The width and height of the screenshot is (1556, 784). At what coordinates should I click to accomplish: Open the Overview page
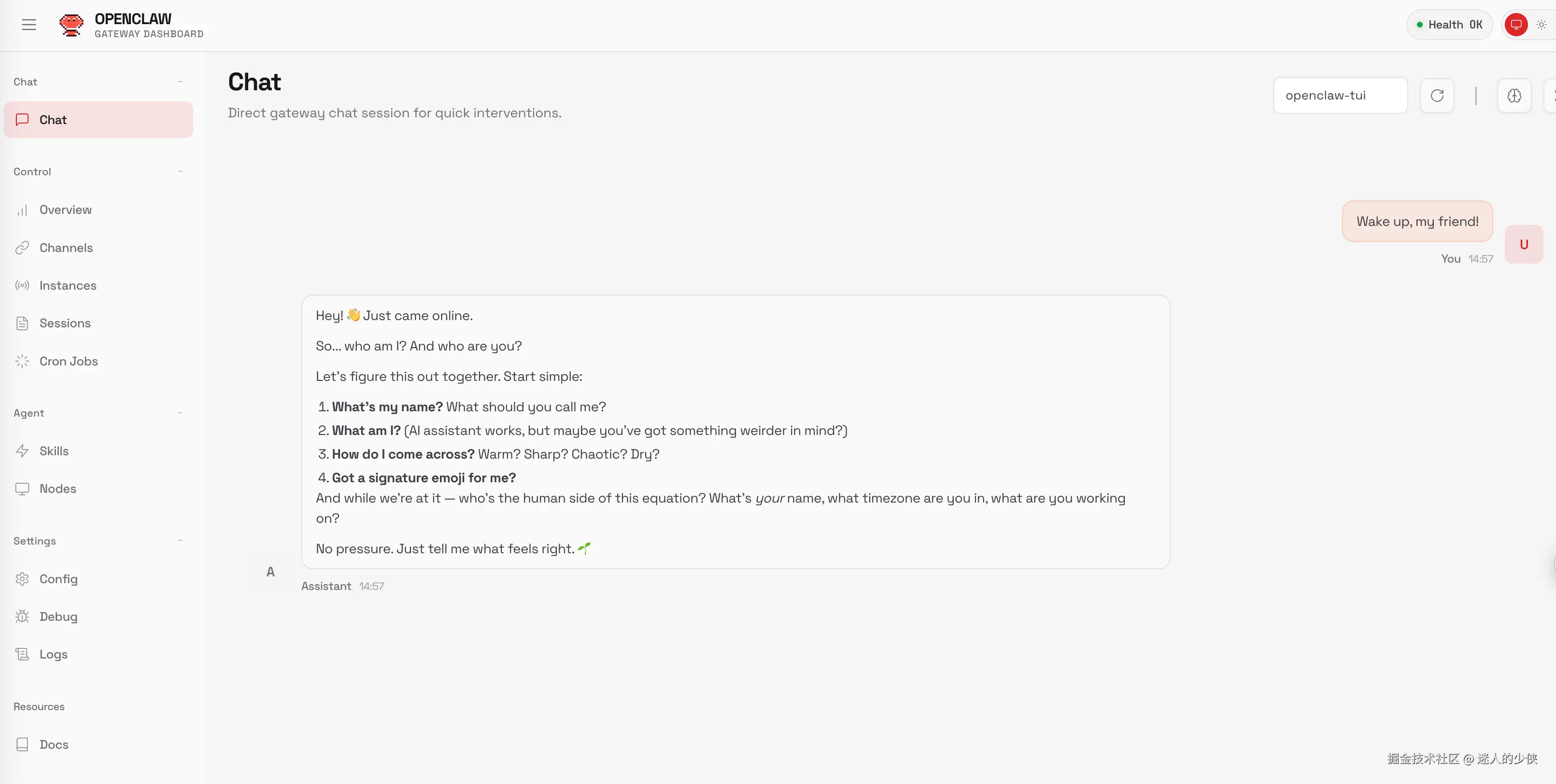pos(65,210)
